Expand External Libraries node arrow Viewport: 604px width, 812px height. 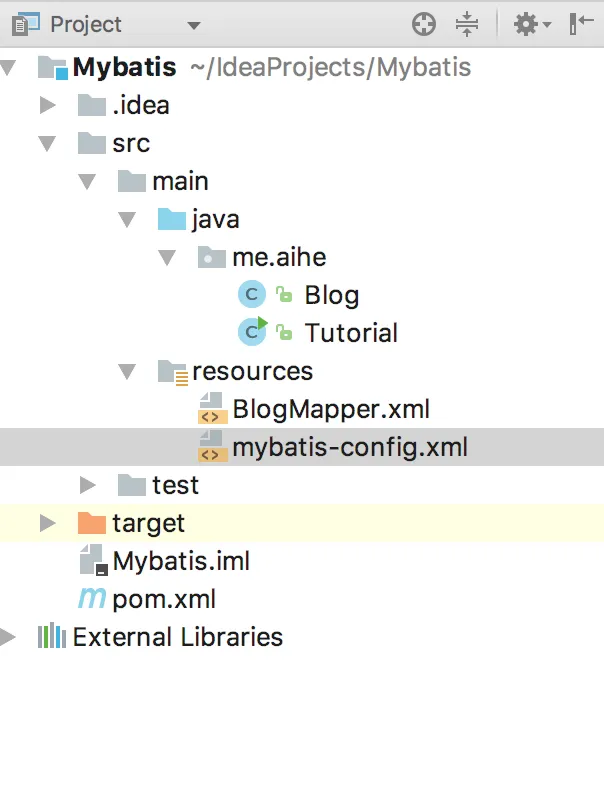pyautogui.click(x=8, y=637)
